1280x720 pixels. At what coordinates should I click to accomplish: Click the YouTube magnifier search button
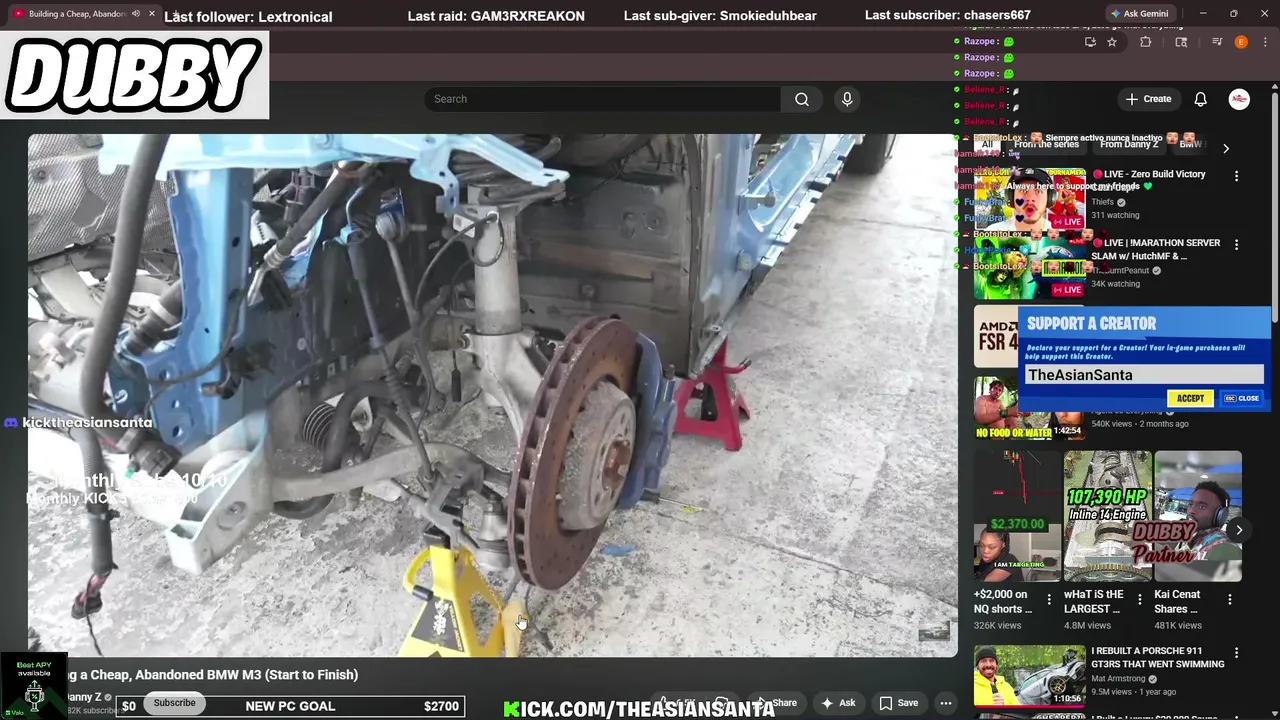click(x=802, y=99)
